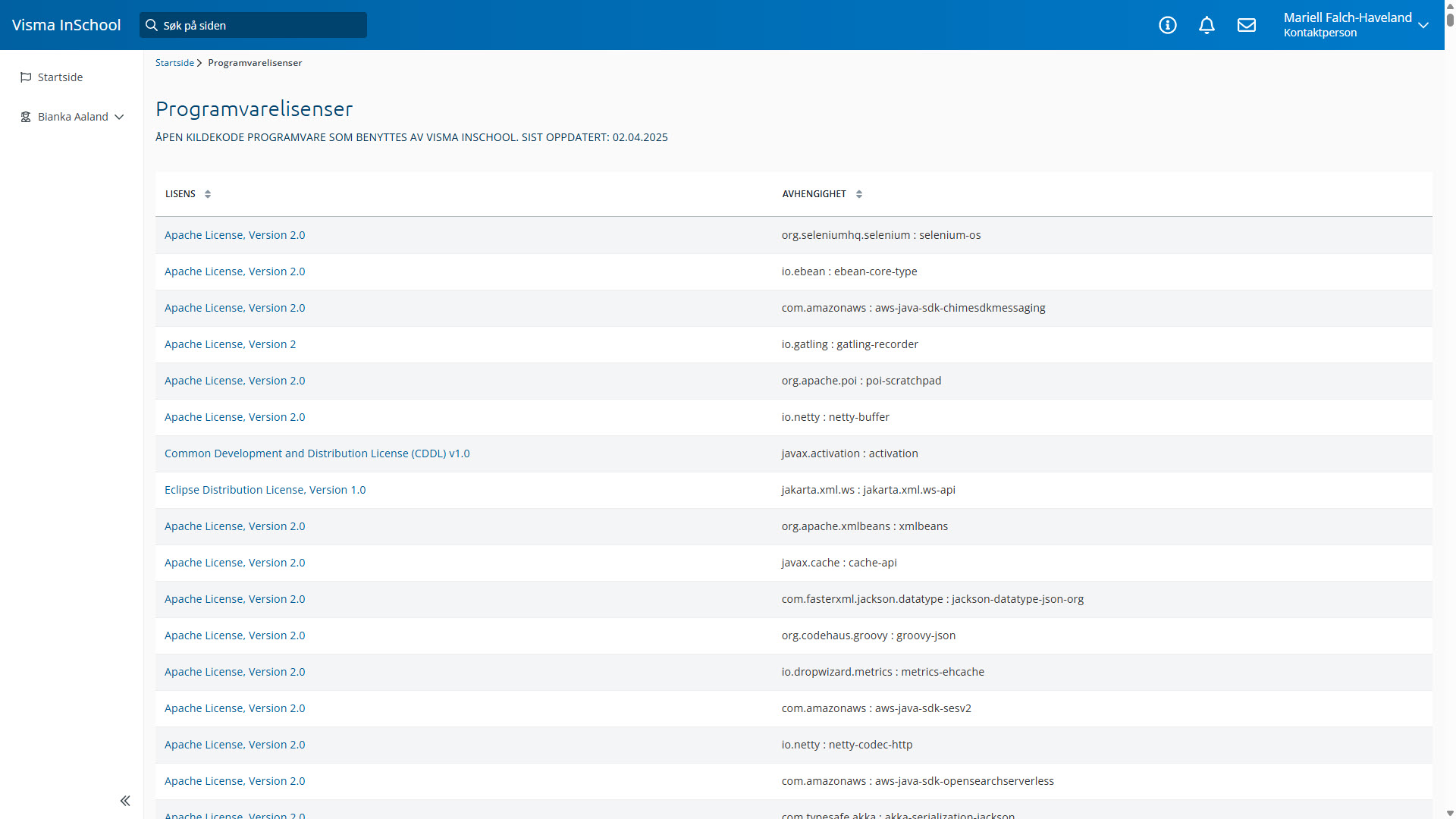Select 'org.apache.poi : poi-scratchpad' cell
Viewport: 1456px width, 819px height.
861,381
